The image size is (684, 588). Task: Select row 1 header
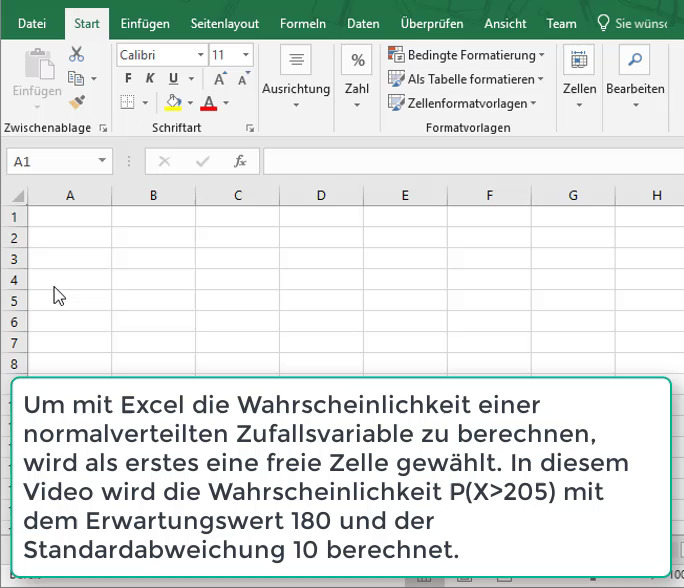tap(14, 217)
